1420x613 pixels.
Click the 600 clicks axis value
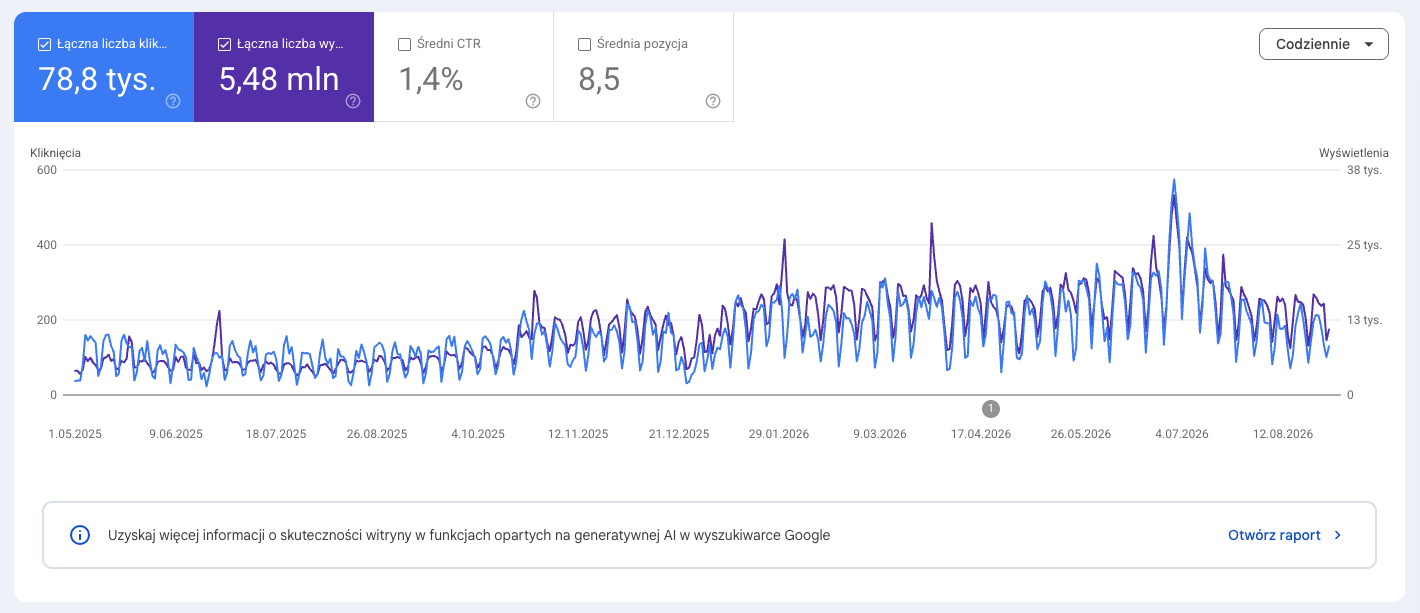(x=46, y=170)
